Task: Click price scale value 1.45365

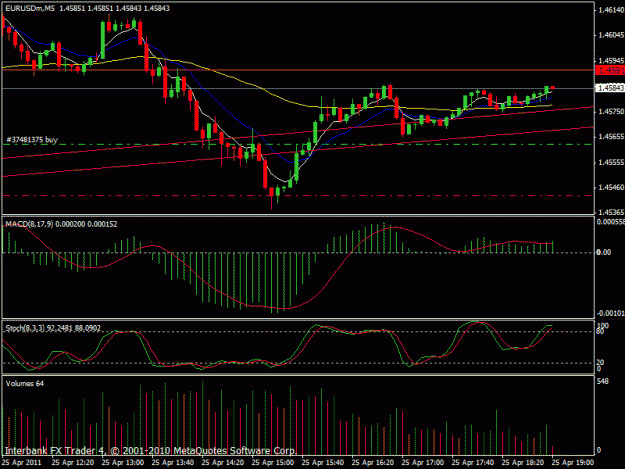Action: [611, 212]
